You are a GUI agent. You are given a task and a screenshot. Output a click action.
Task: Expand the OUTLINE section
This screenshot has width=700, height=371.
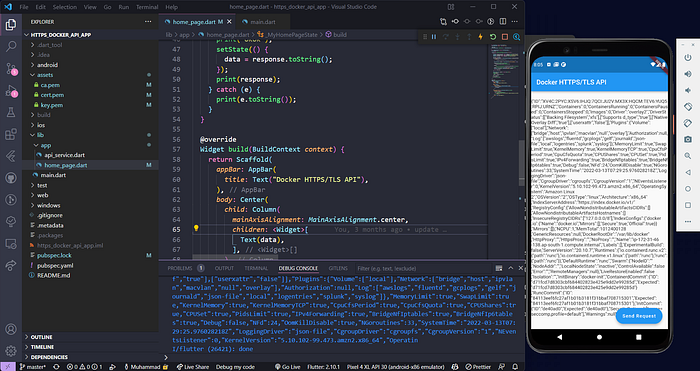[x=90, y=337]
